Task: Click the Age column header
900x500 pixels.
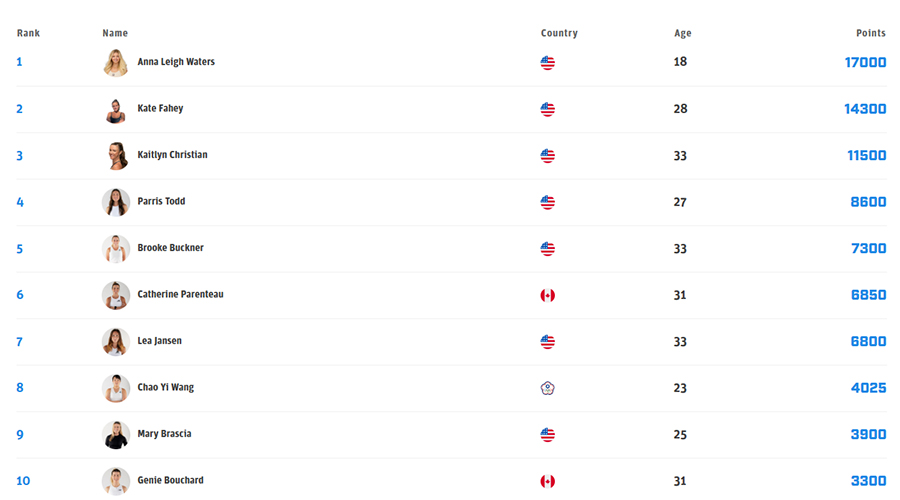Action: point(682,33)
